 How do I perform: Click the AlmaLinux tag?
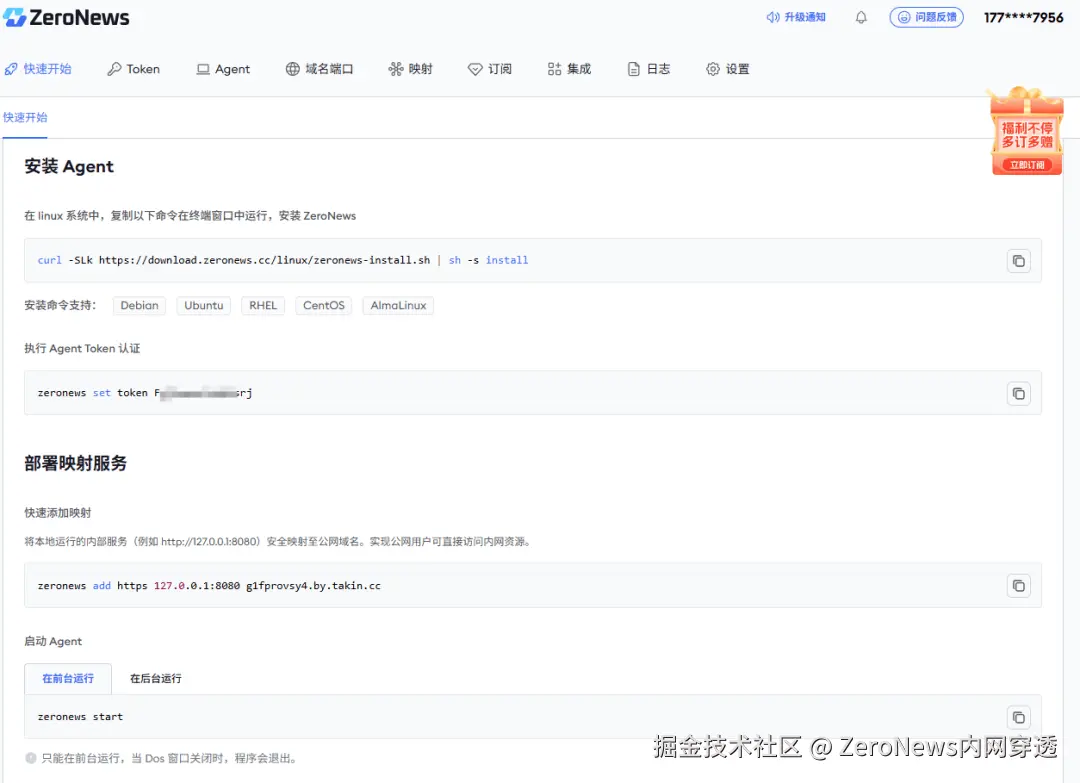(x=398, y=306)
